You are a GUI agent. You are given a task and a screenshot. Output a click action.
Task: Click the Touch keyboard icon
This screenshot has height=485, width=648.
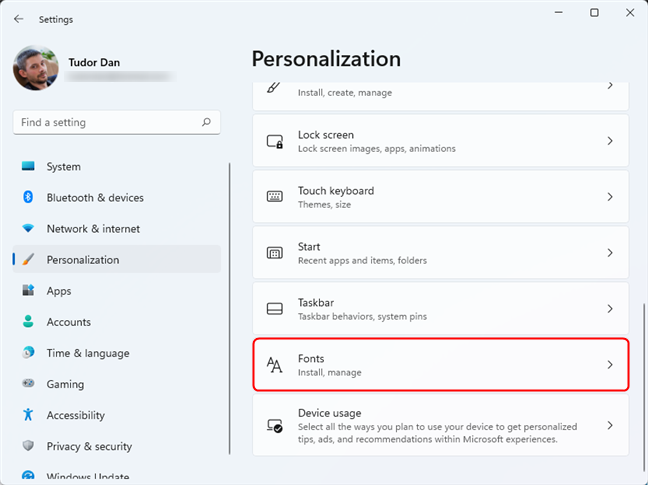pos(275,196)
